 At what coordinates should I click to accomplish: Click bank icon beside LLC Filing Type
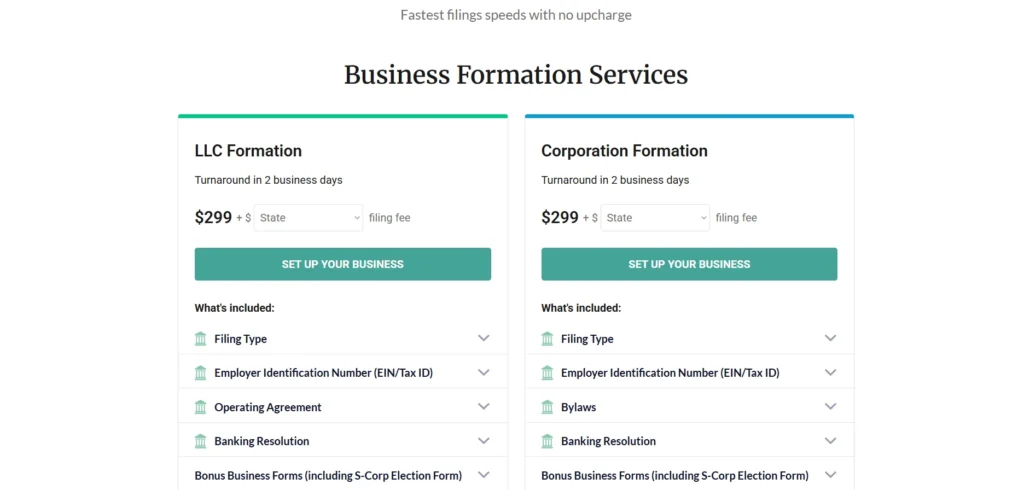pyautogui.click(x=201, y=339)
